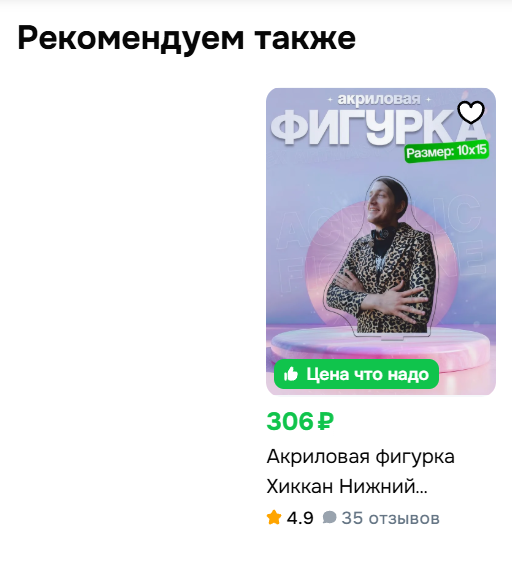This screenshot has height=584, width=512.
Task: Click the ruble sign beside 306
Action: [325, 422]
